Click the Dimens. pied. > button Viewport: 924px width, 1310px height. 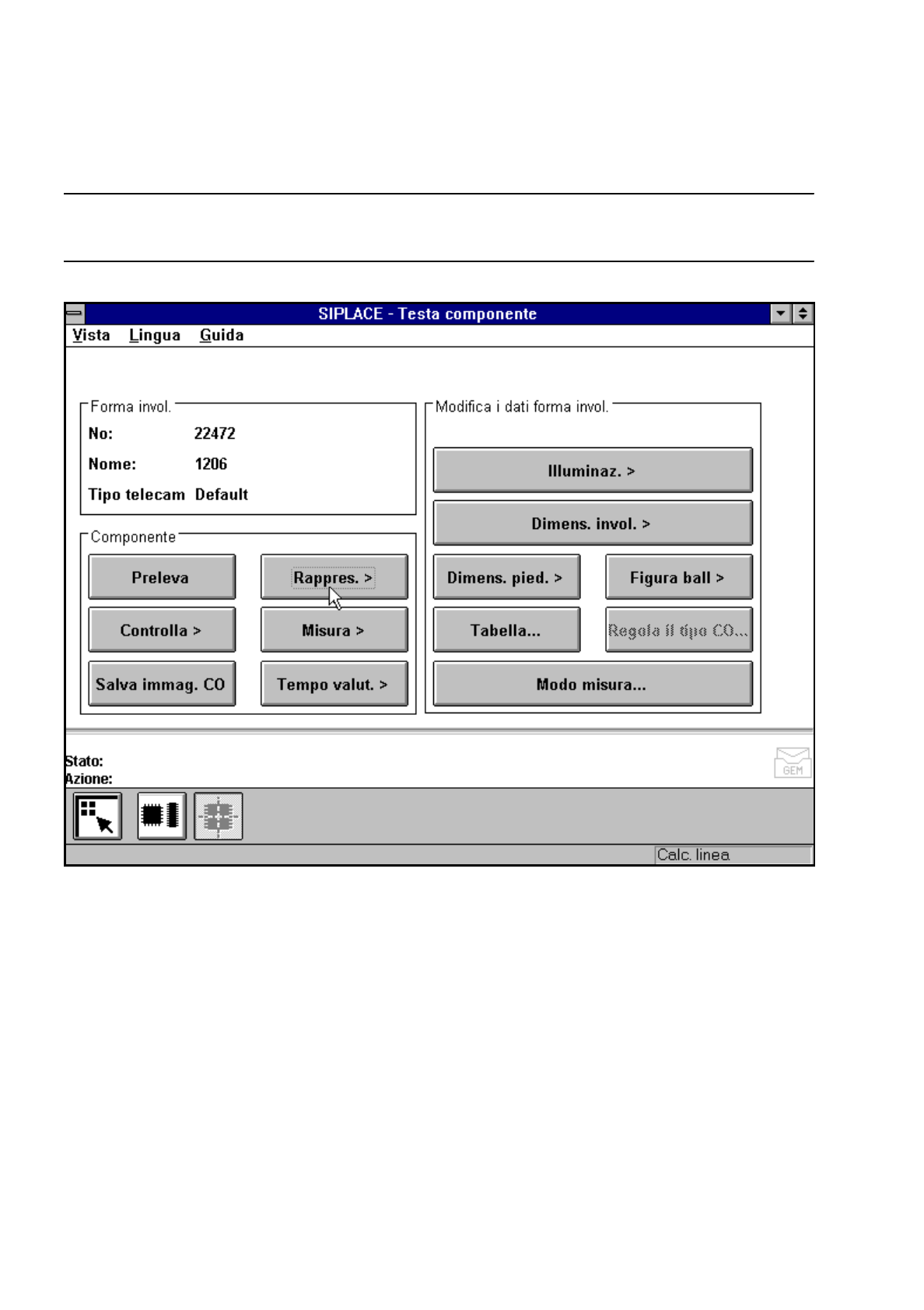[x=506, y=577]
